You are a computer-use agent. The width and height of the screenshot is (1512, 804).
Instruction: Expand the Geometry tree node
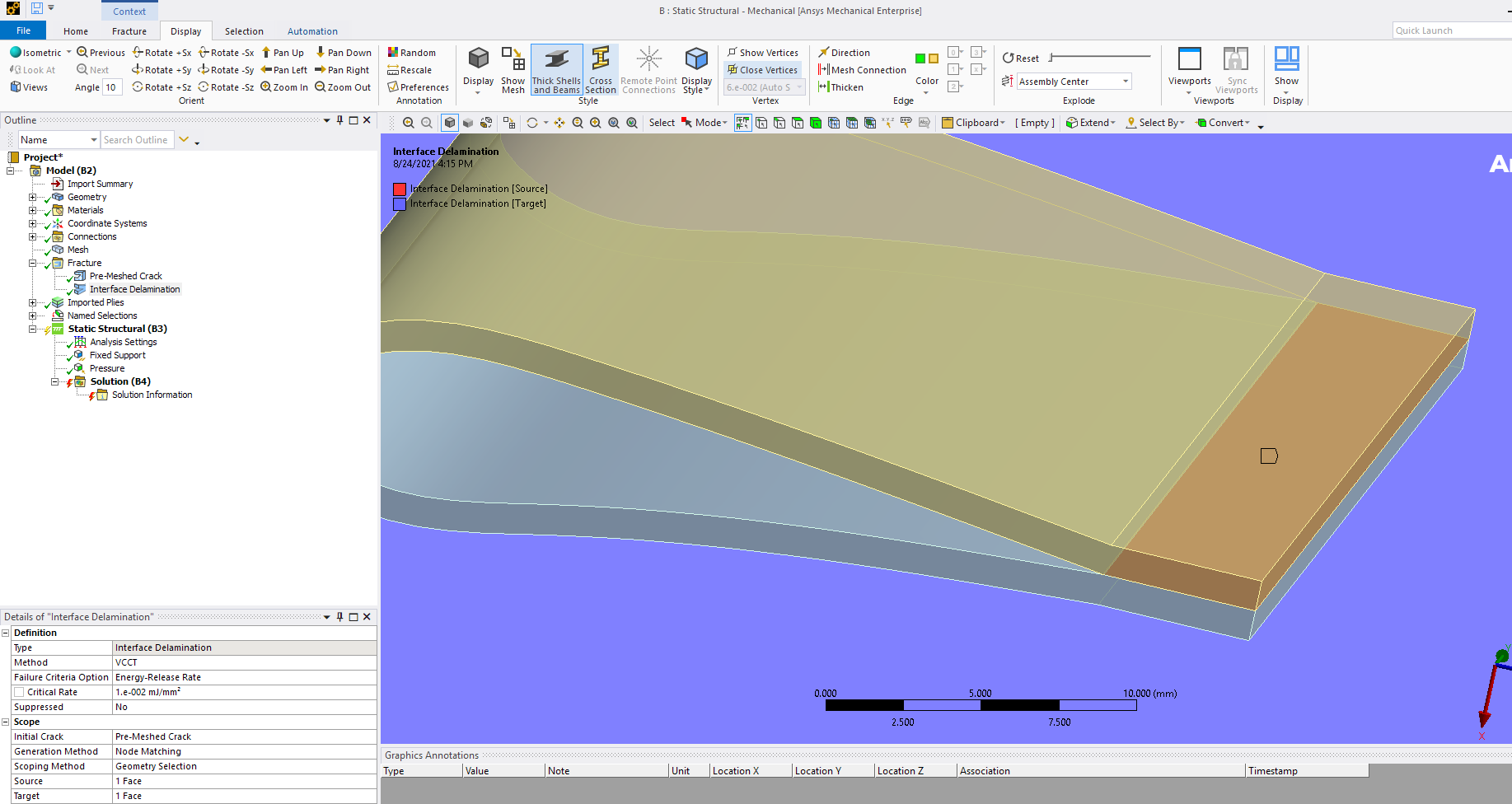33,198
